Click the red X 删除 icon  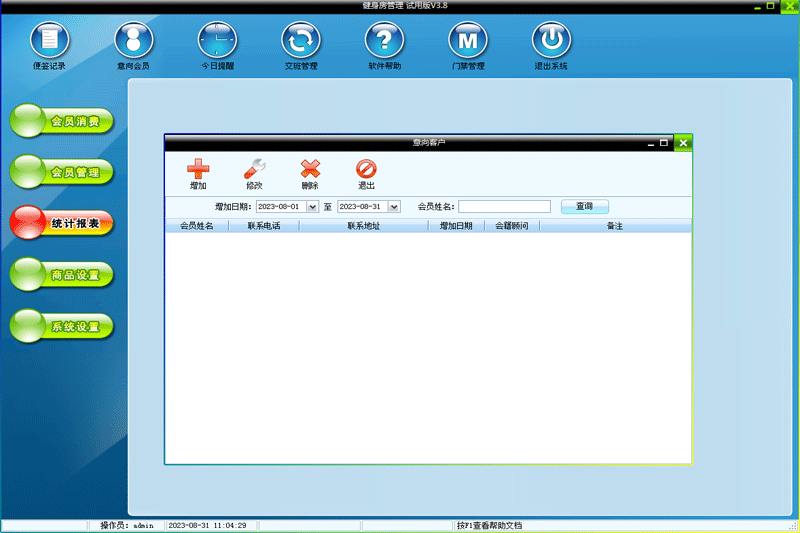(x=310, y=169)
